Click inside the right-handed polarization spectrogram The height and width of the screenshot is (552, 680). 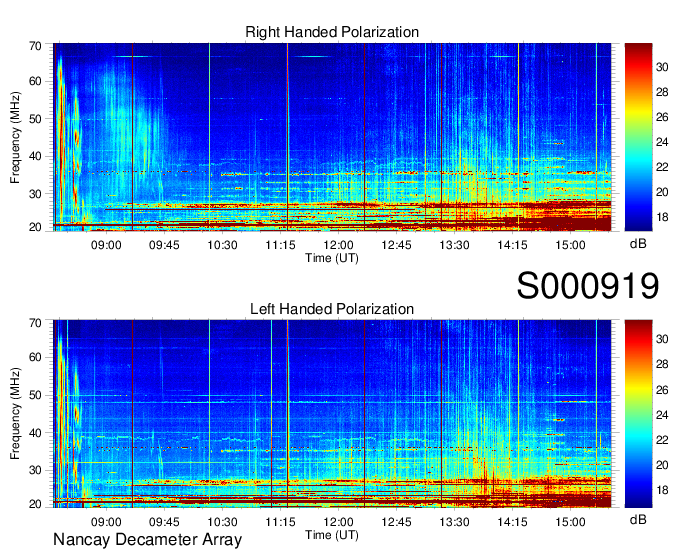(332, 137)
